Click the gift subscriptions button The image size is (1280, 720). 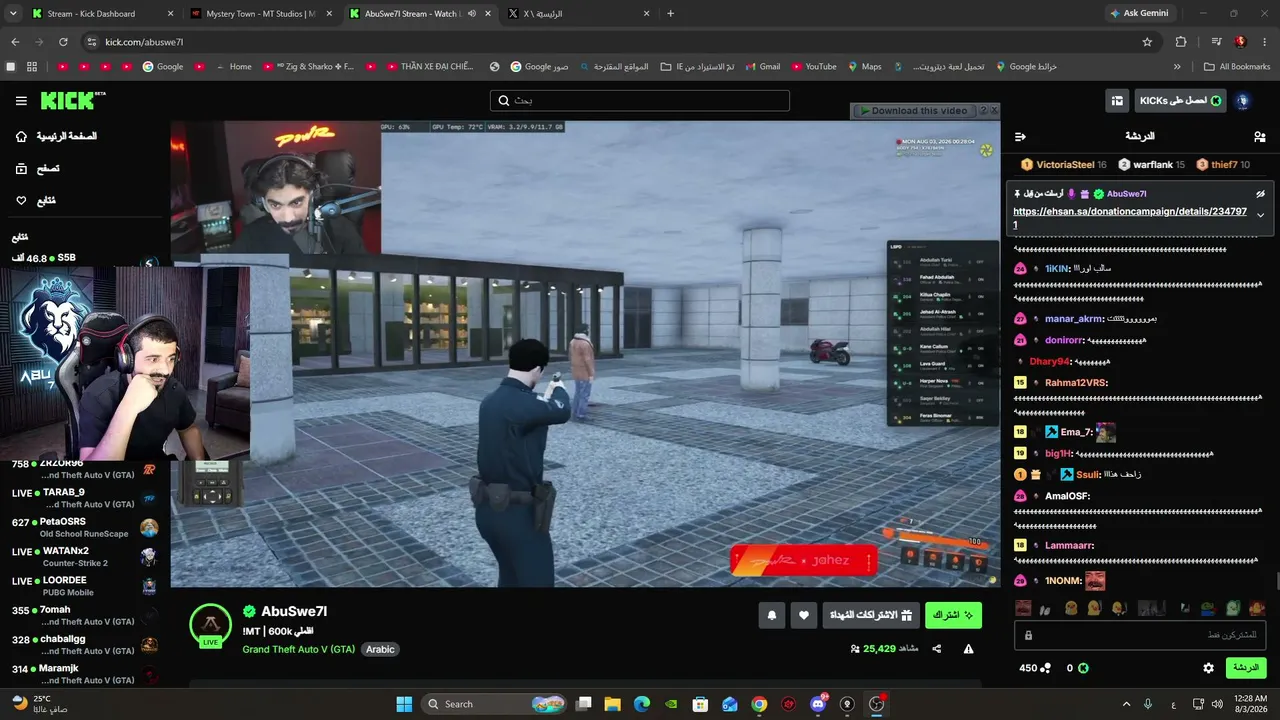tap(871, 616)
